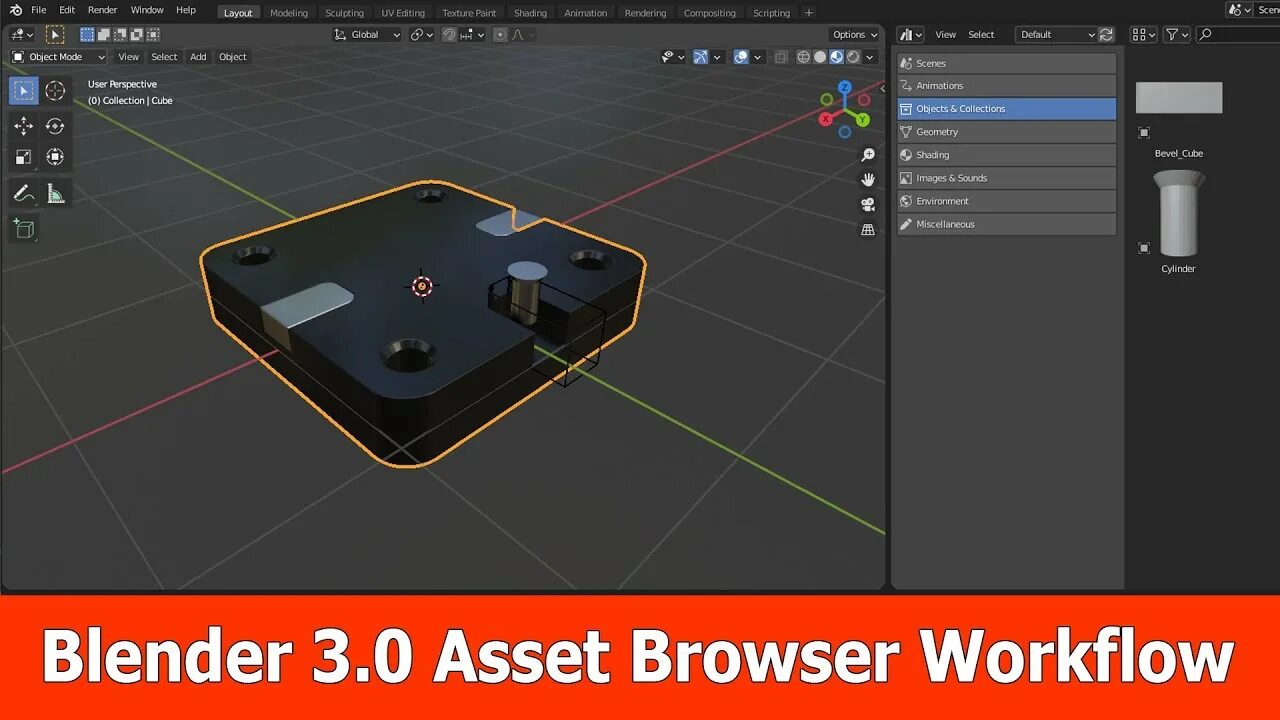
Task: Select the Cylinder asset thumbnail
Action: (1178, 214)
